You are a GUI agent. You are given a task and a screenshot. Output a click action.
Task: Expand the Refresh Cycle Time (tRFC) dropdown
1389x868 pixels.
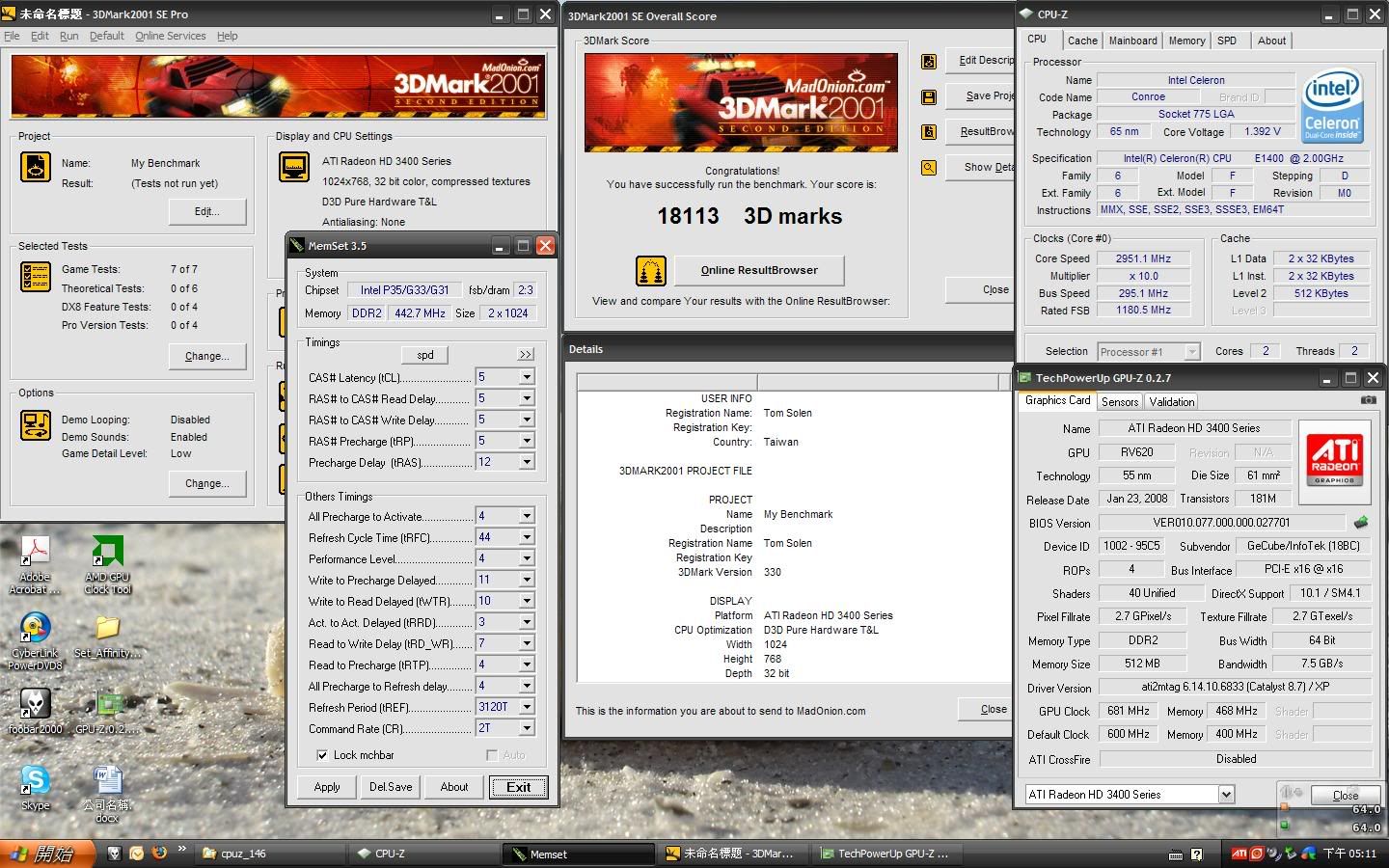click(527, 537)
